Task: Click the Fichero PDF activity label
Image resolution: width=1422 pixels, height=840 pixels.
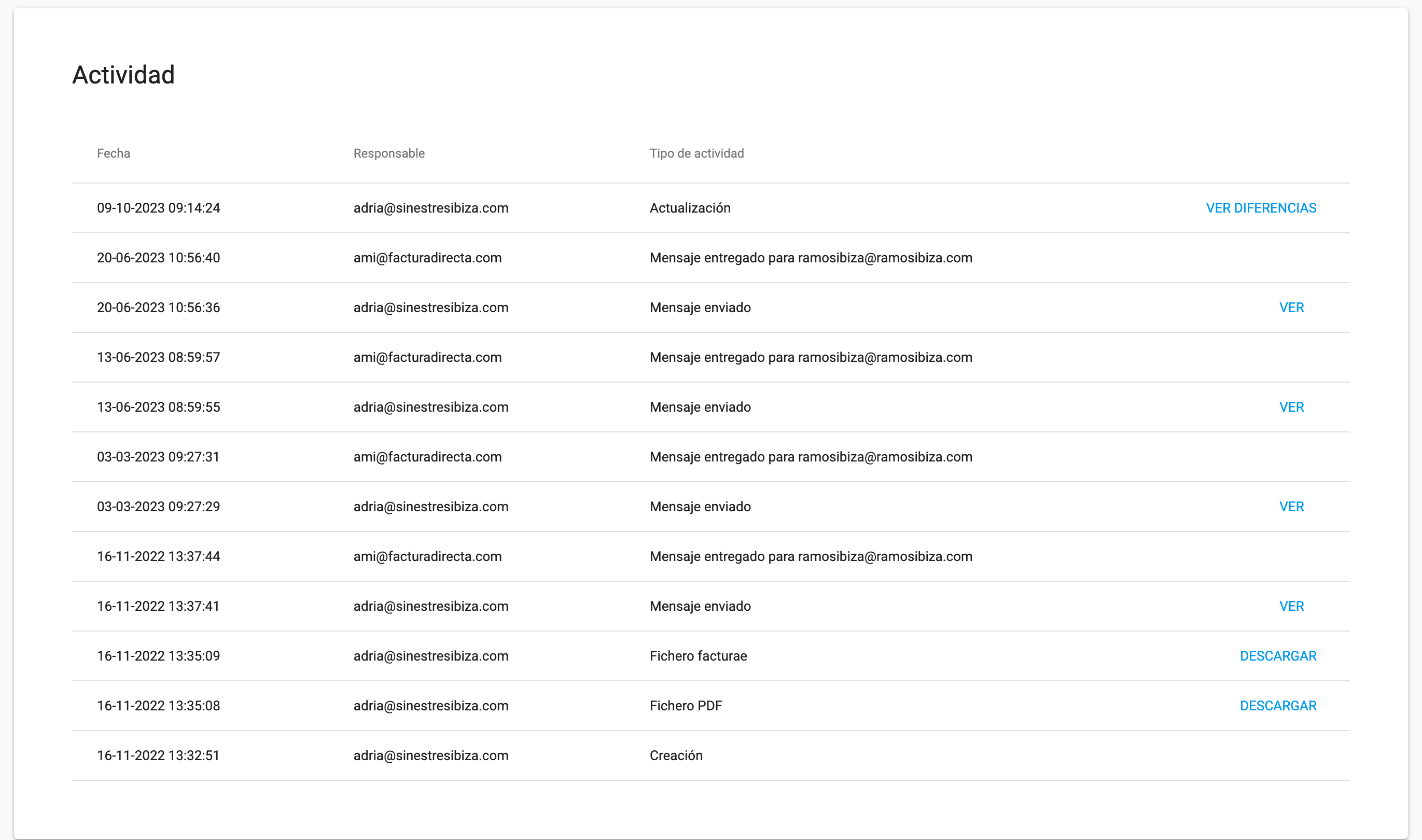Action: point(686,706)
